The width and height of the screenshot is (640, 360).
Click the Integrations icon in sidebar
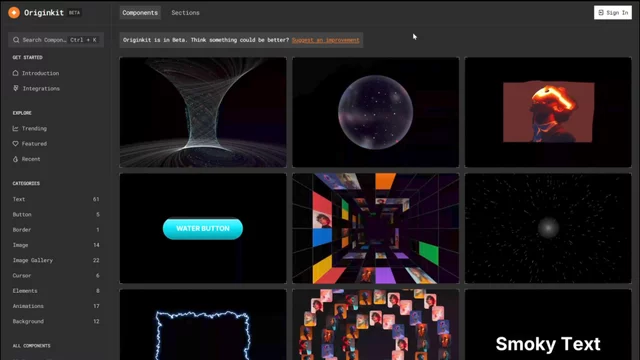16,88
